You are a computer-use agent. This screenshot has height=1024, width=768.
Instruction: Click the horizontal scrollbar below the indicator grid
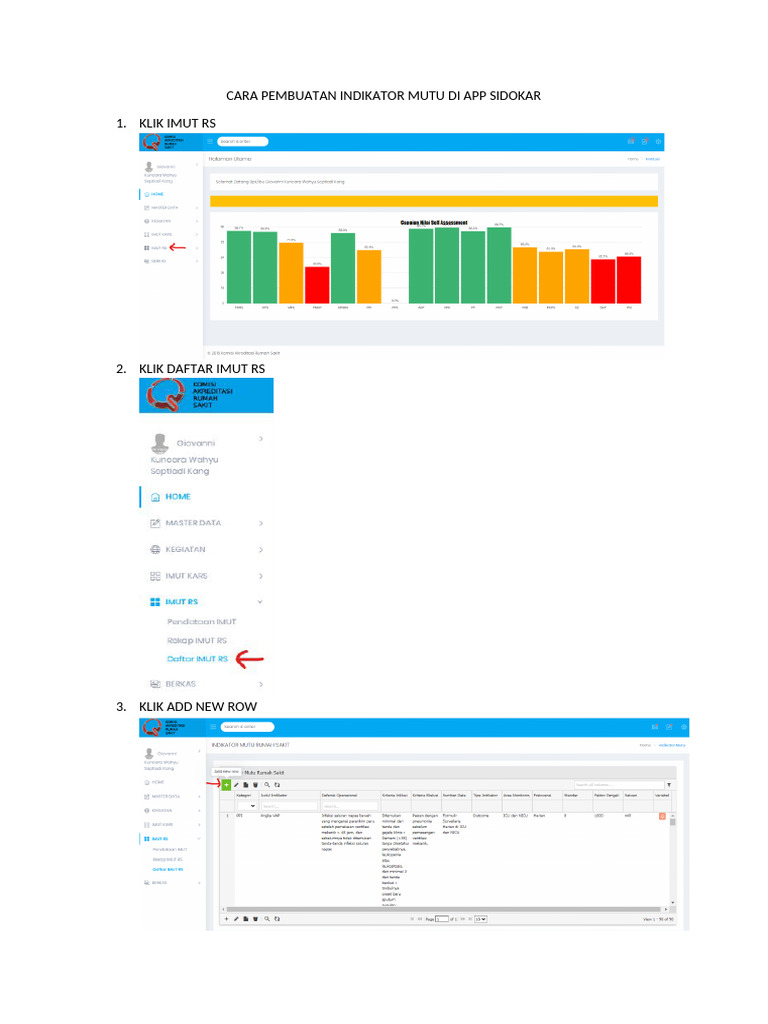(444, 909)
